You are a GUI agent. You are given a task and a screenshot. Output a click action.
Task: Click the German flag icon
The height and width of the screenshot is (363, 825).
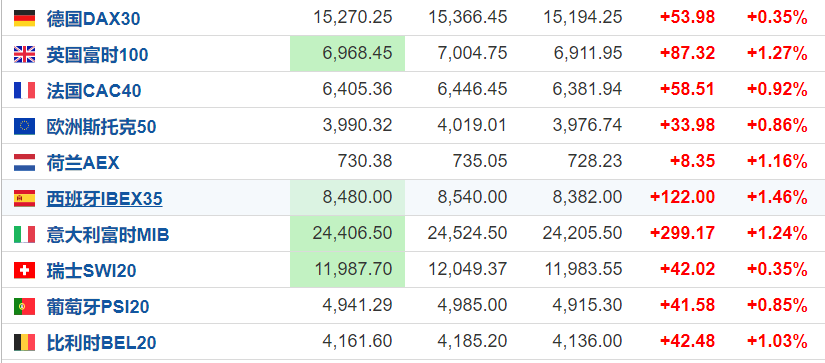(24, 18)
